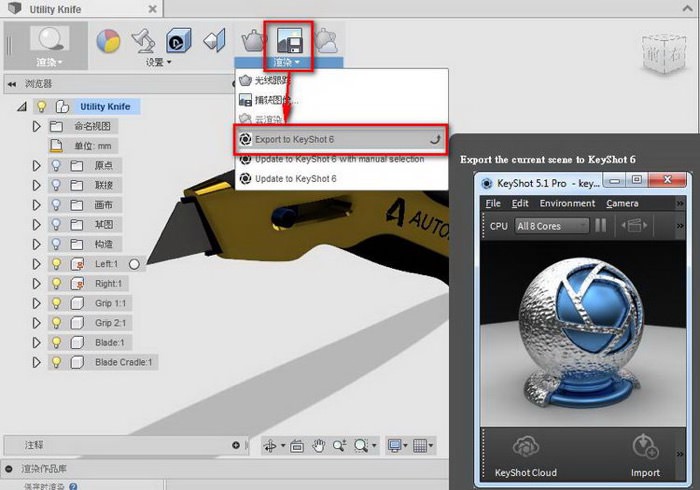The width and height of the screenshot is (700, 490).
Task: Open Scene Settings desk lamp icon
Action: 143,40
